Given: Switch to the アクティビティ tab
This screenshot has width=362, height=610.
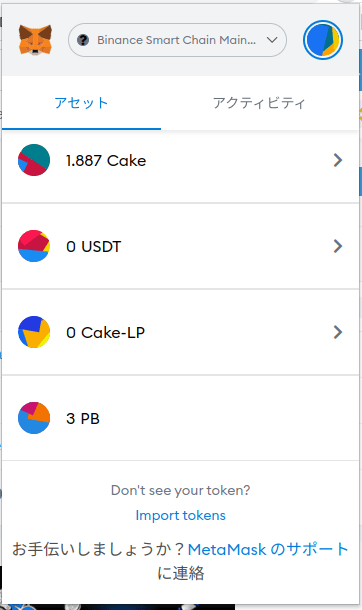Looking at the screenshot, I should 259,103.
